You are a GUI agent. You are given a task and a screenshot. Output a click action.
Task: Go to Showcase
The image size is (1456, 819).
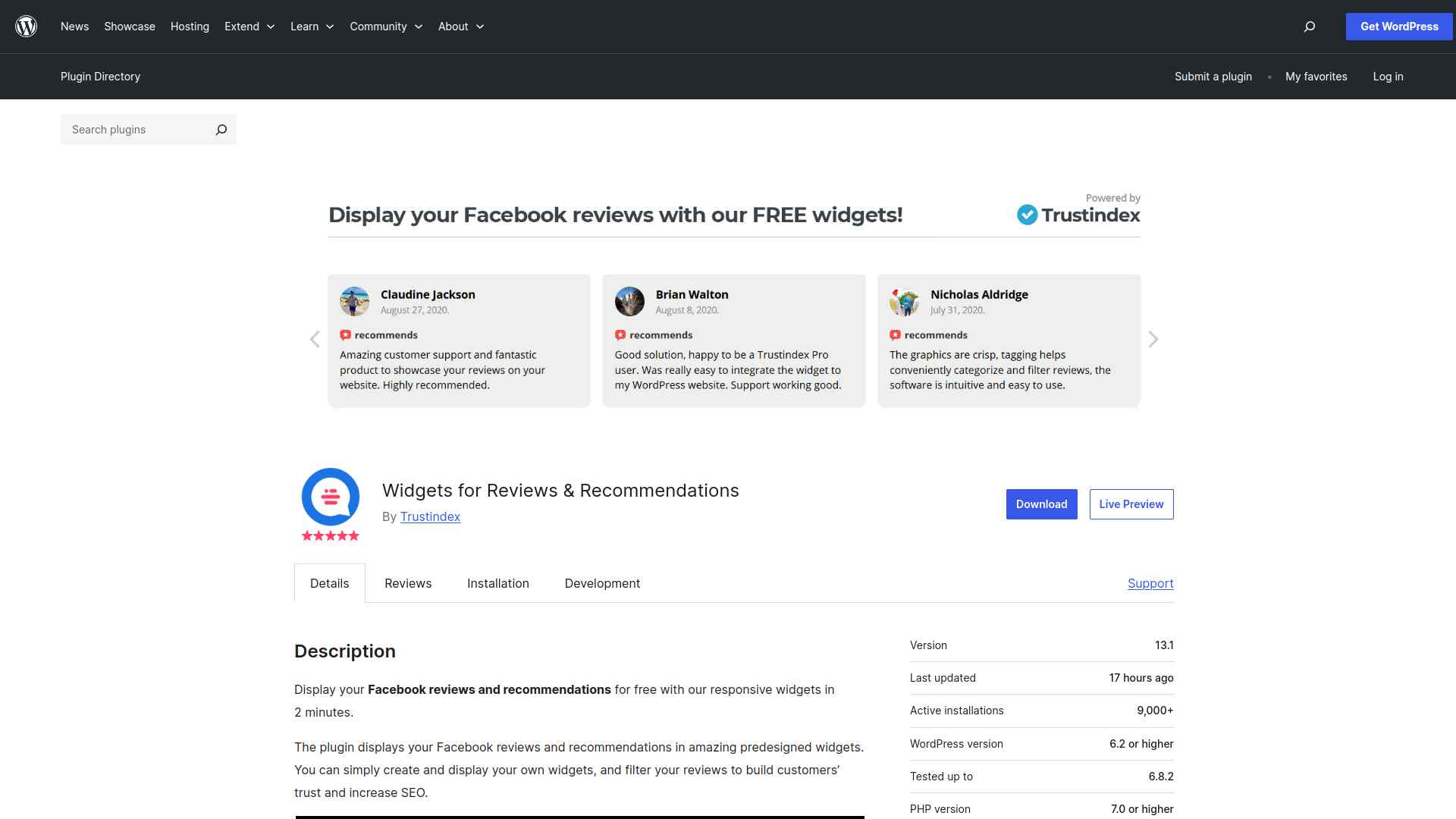pyautogui.click(x=130, y=27)
